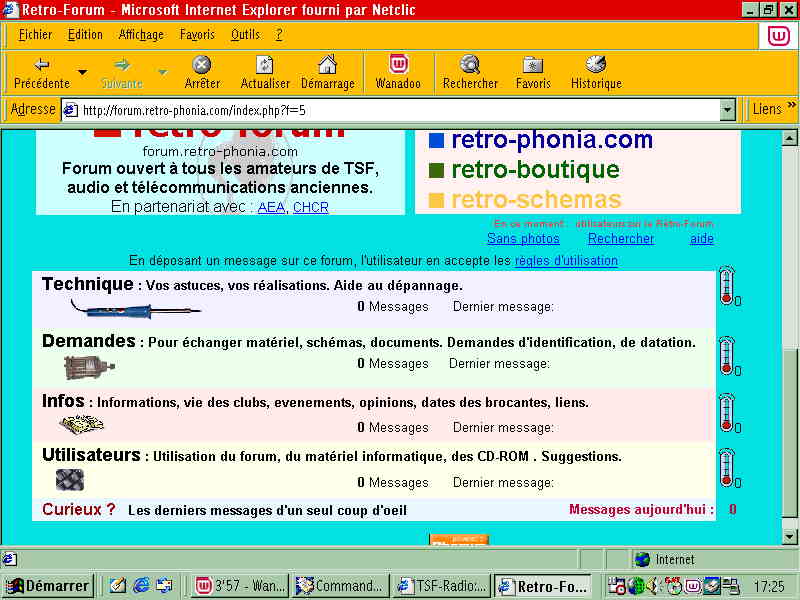800x600 pixels.
Task: Click the Retro-Fo... taskbar button
Action: [x=544, y=585]
